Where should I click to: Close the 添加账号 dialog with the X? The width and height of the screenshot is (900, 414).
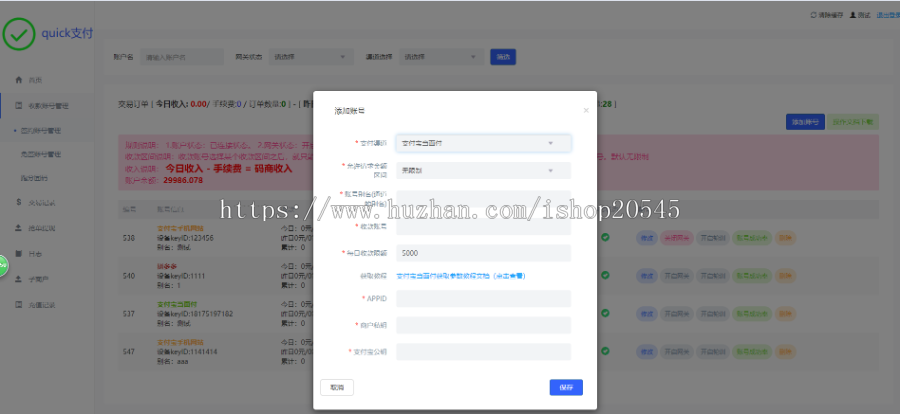[x=586, y=110]
